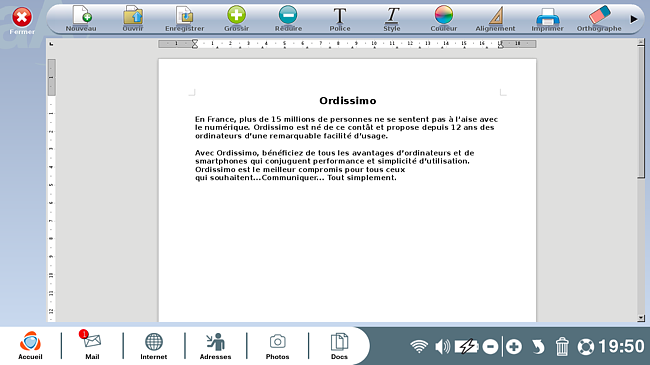Screen dimensions: 650x365
Task: Click the vertical scrollbar thumb
Action: coord(641,112)
